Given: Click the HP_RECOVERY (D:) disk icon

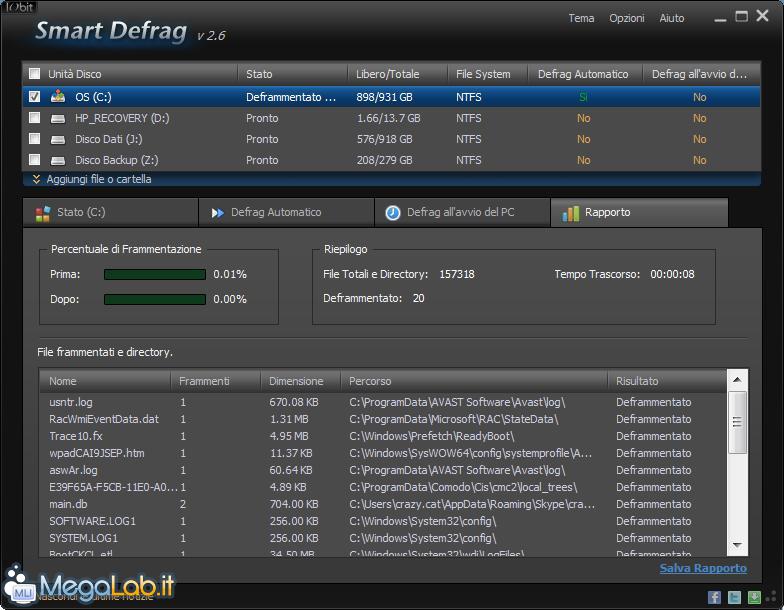Looking at the screenshot, I should click(58, 118).
